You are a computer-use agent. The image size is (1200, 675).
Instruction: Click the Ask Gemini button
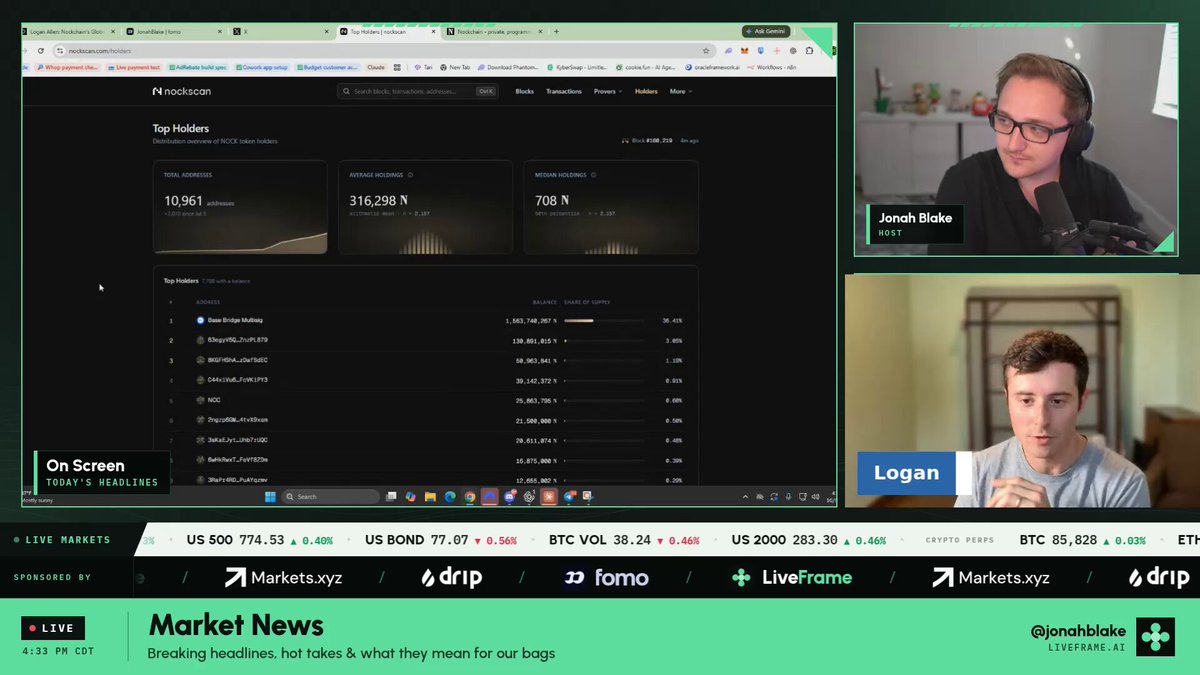(x=767, y=31)
